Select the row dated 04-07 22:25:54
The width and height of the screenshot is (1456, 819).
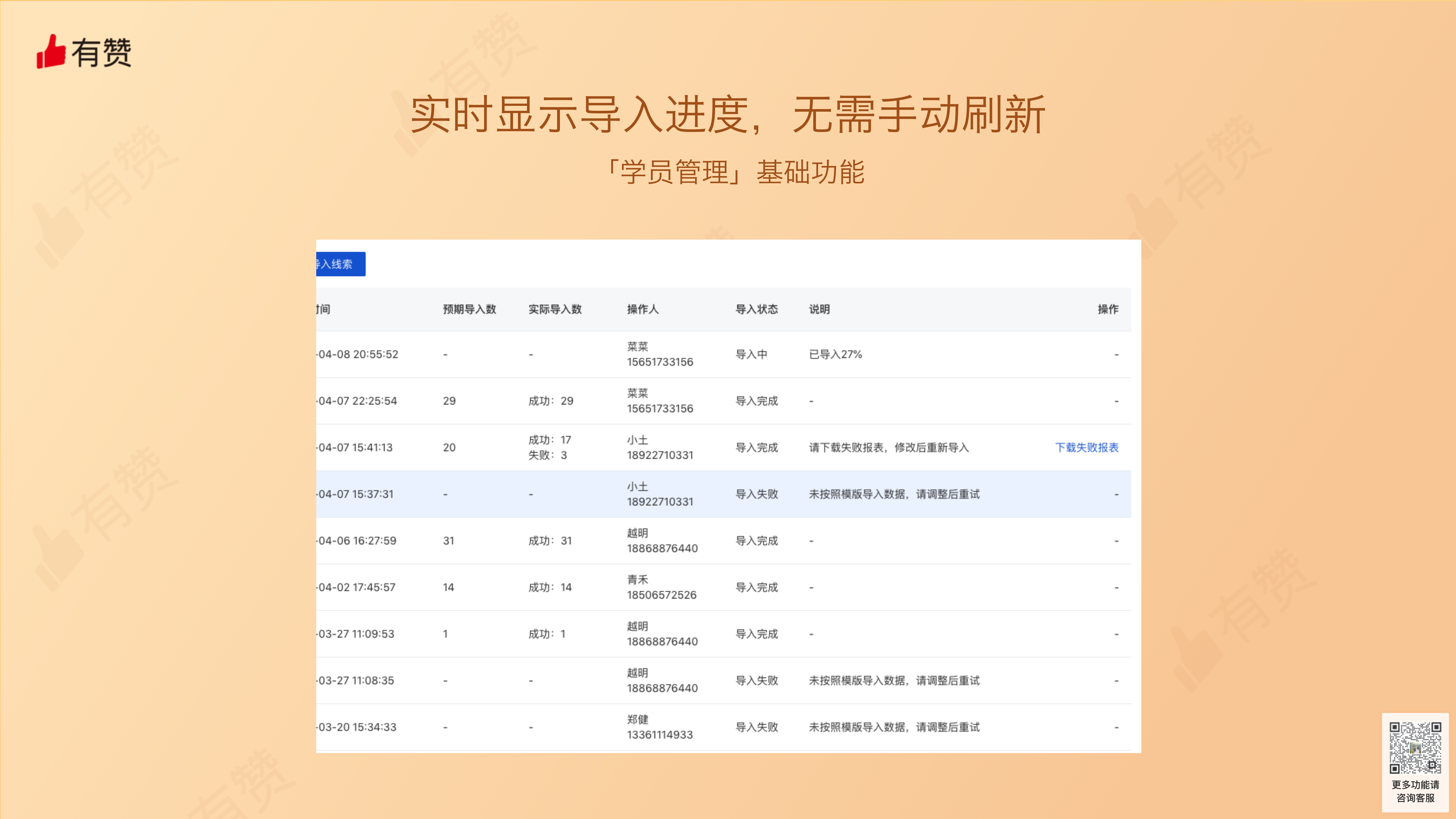tap(723, 401)
